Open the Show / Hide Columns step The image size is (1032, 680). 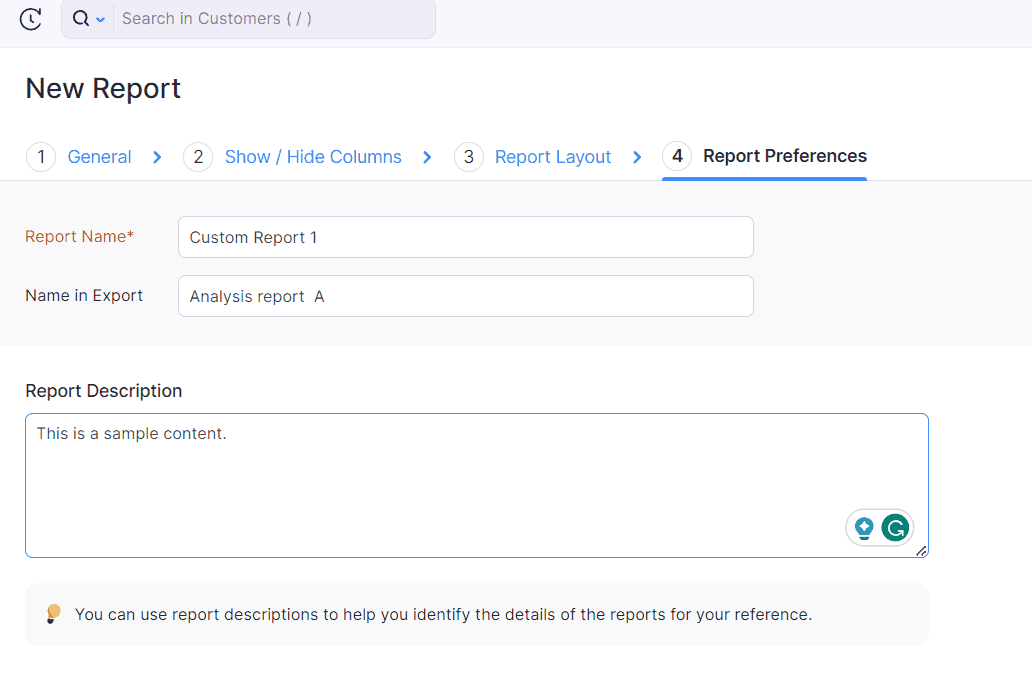[x=313, y=157]
